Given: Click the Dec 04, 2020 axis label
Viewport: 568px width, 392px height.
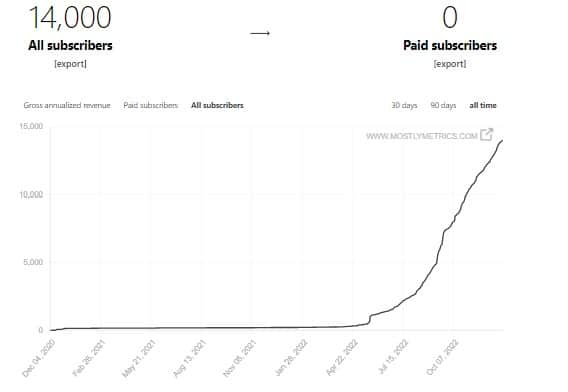Looking at the screenshot, I should [38, 358].
